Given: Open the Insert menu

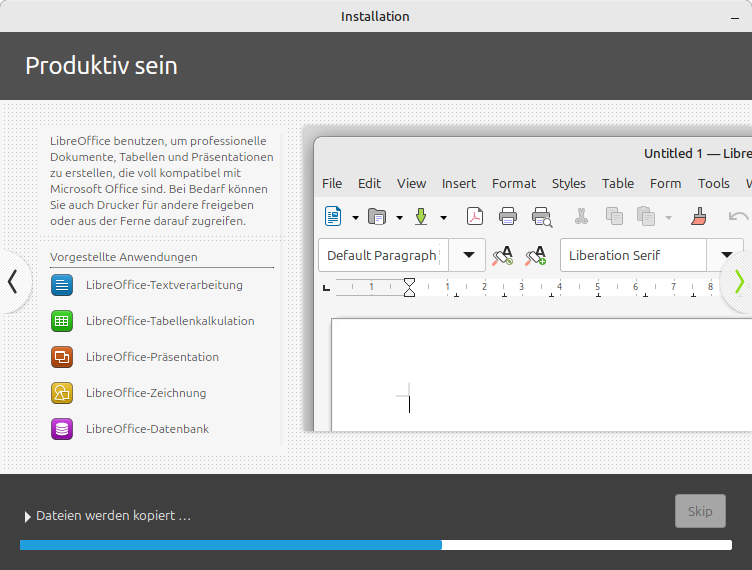Looking at the screenshot, I should click(x=459, y=184).
